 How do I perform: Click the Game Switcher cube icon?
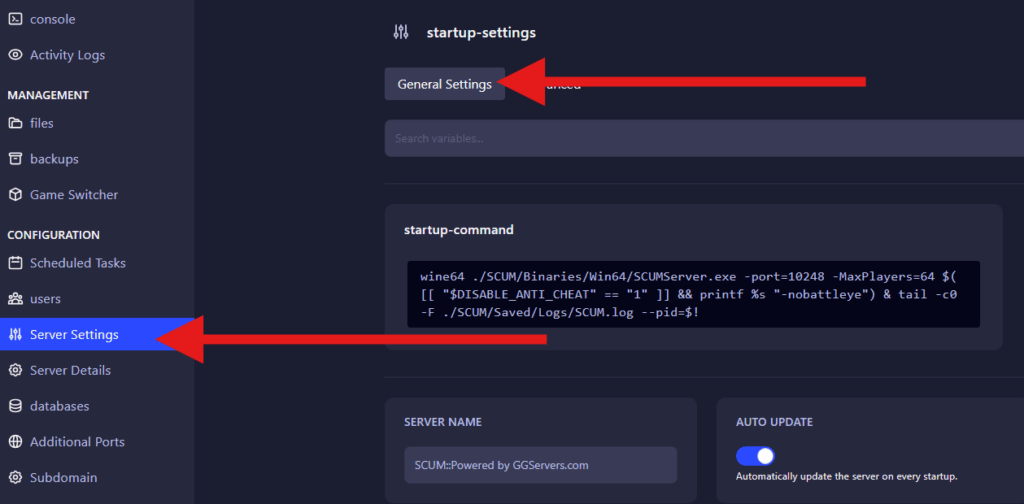pos(15,195)
